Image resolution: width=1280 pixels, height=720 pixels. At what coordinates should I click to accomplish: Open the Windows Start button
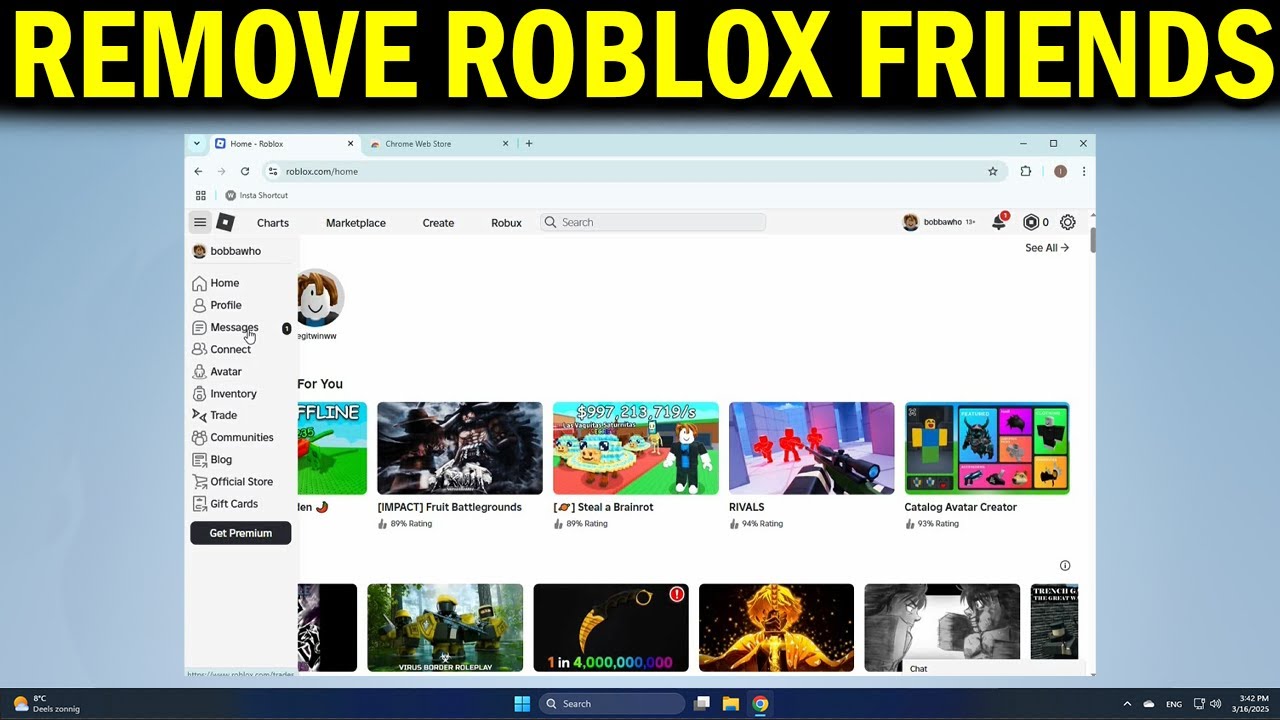pos(522,704)
